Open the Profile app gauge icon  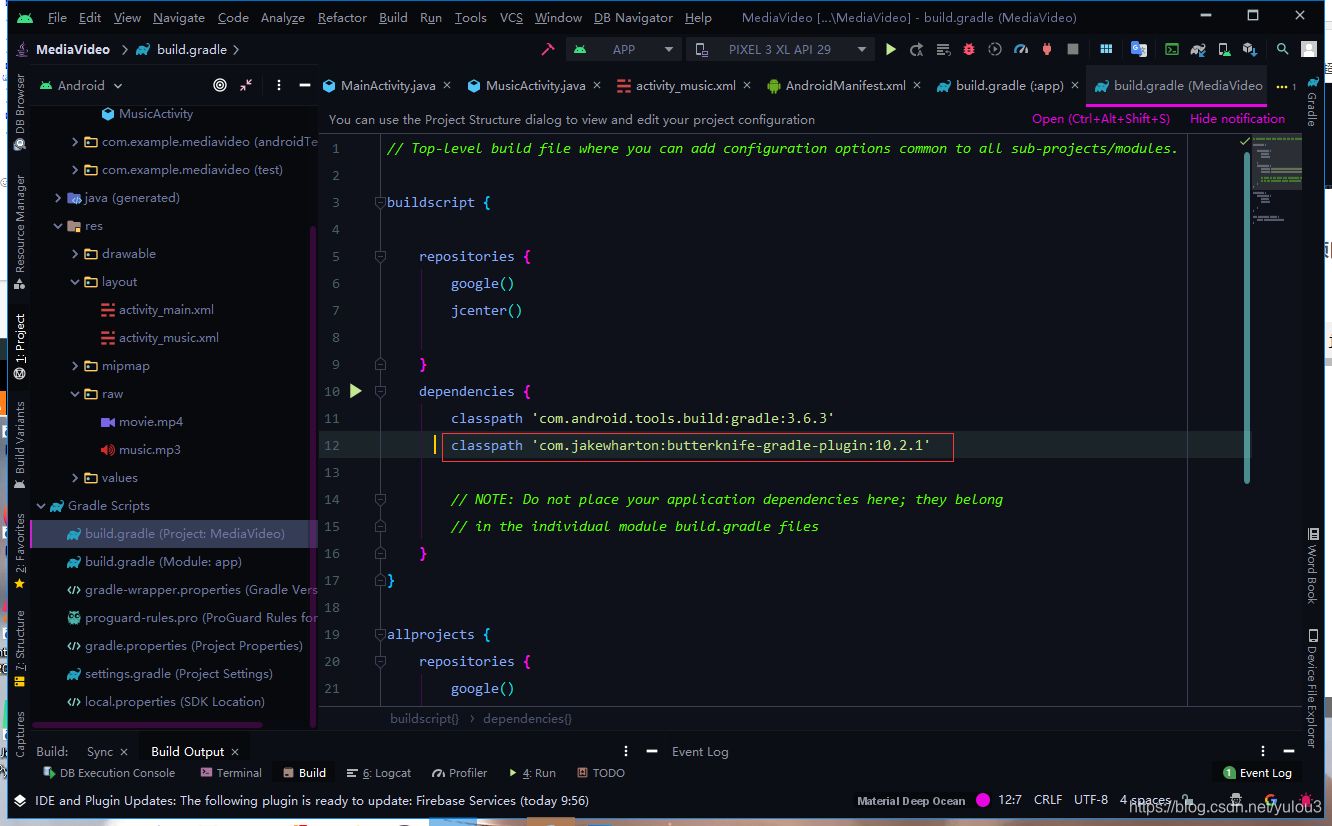pyautogui.click(x=1021, y=49)
